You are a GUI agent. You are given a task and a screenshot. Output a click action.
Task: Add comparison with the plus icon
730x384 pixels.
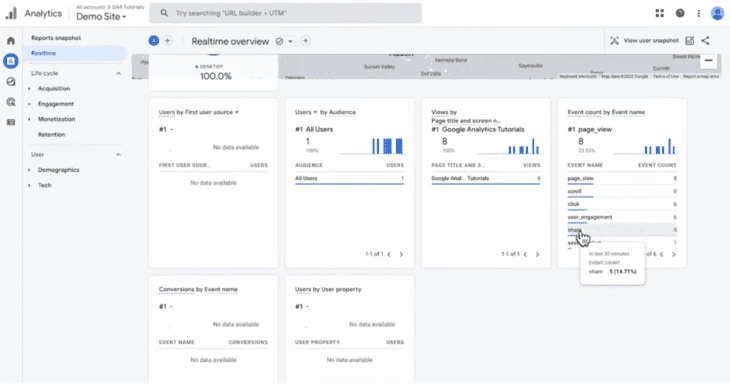click(x=168, y=40)
